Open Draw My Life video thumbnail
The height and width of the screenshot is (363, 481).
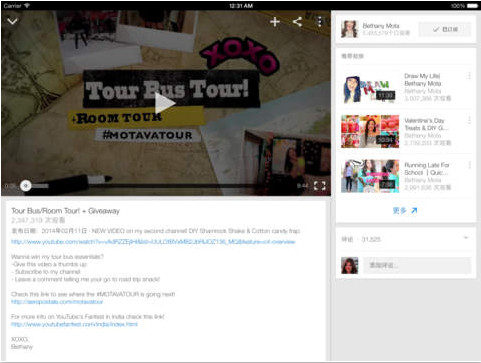click(370, 87)
